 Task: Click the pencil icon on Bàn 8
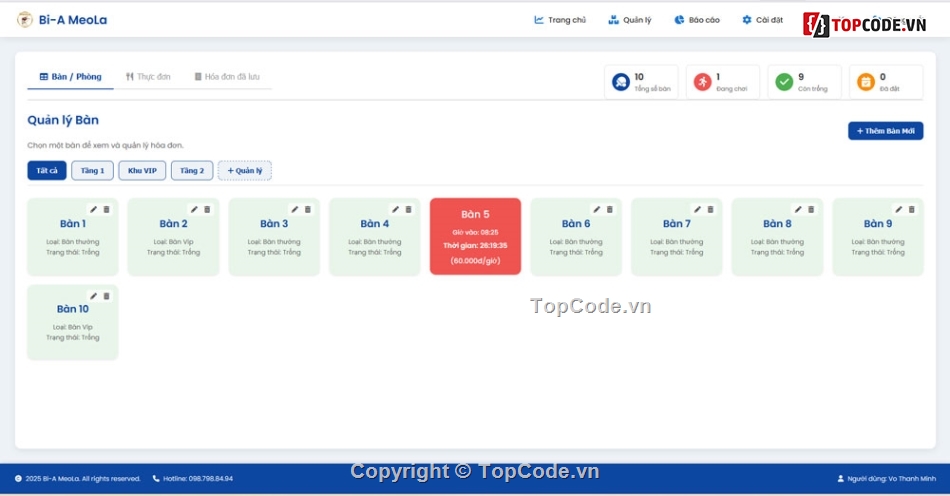(798, 210)
